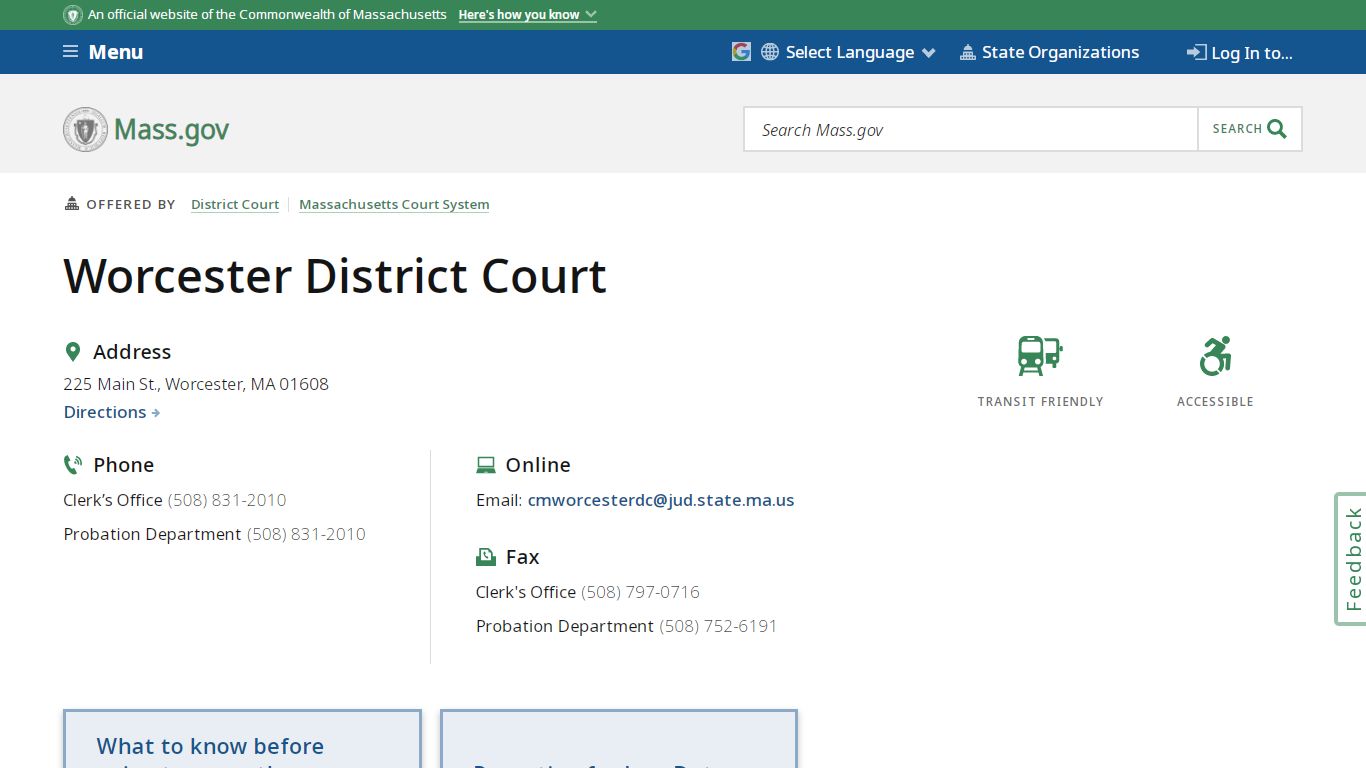Open the Directions link under the address
This screenshot has height=768, width=1366.
pos(105,412)
